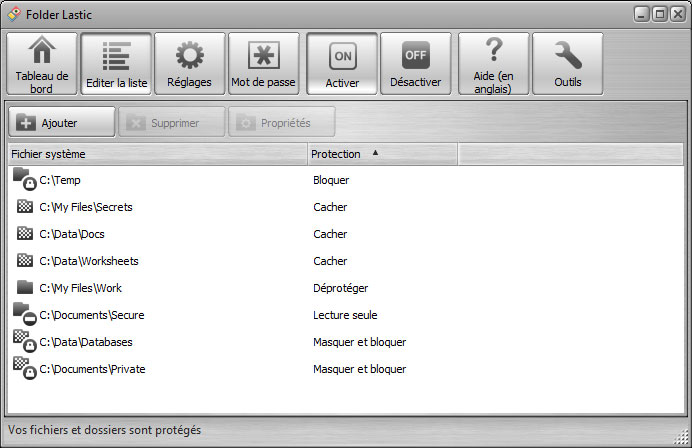Click Bloquer protection value for C:\Temp
692x448 pixels.
pos(331,180)
